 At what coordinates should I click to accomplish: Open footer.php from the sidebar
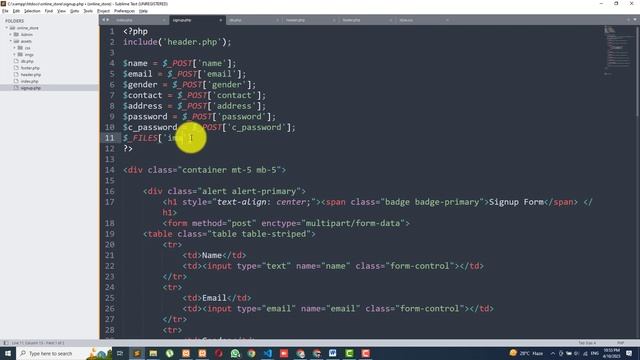click(30, 68)
